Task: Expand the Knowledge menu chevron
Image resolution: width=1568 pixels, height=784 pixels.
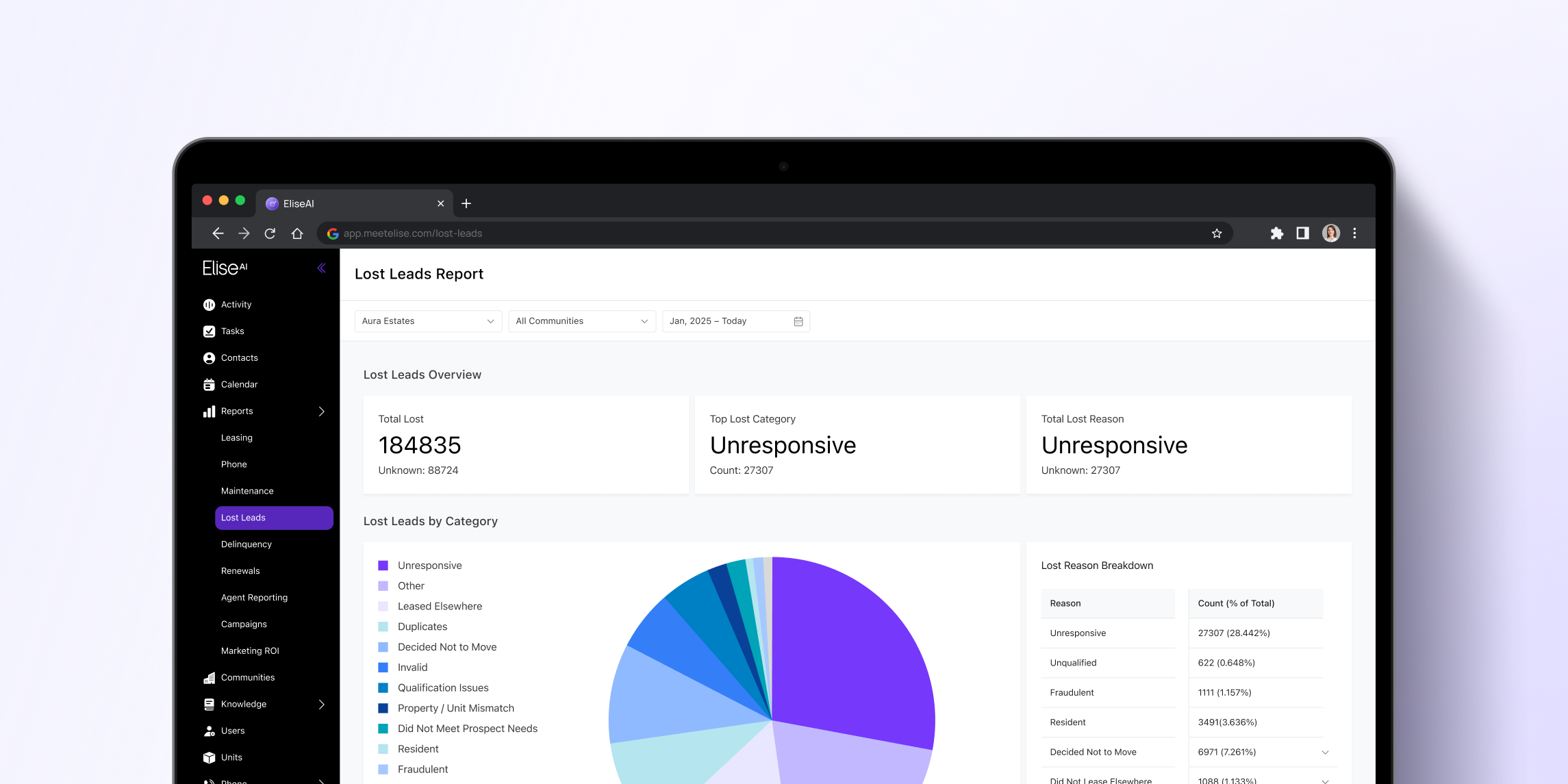Action: (321, 705)
